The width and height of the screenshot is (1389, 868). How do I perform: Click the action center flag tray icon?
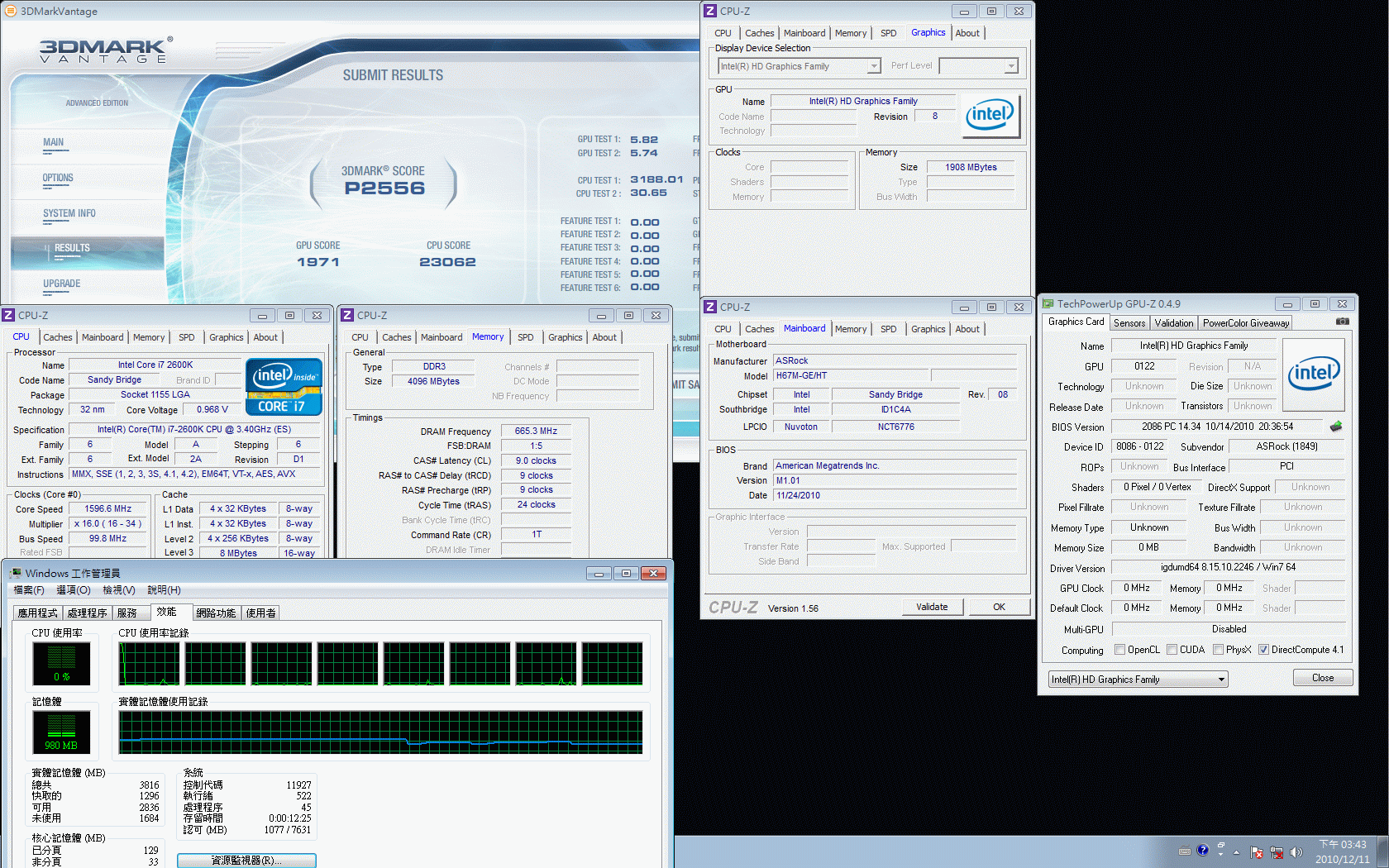pyautogui.click(x=1257, y=851)
